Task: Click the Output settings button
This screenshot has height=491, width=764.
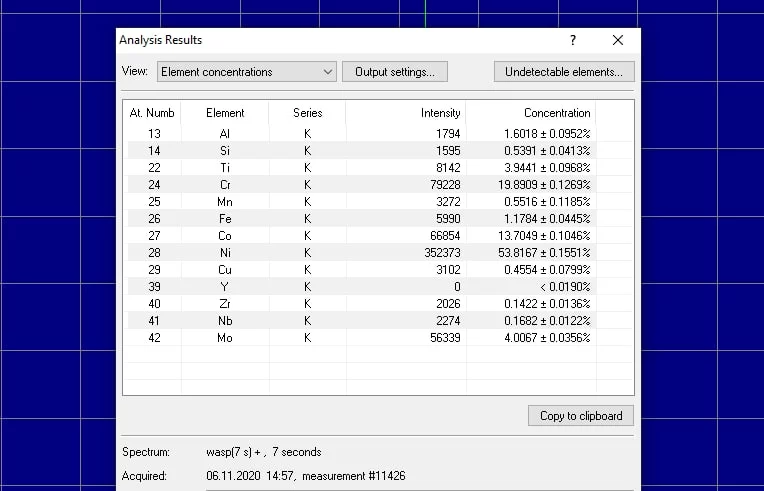Action: coord(394,72)
